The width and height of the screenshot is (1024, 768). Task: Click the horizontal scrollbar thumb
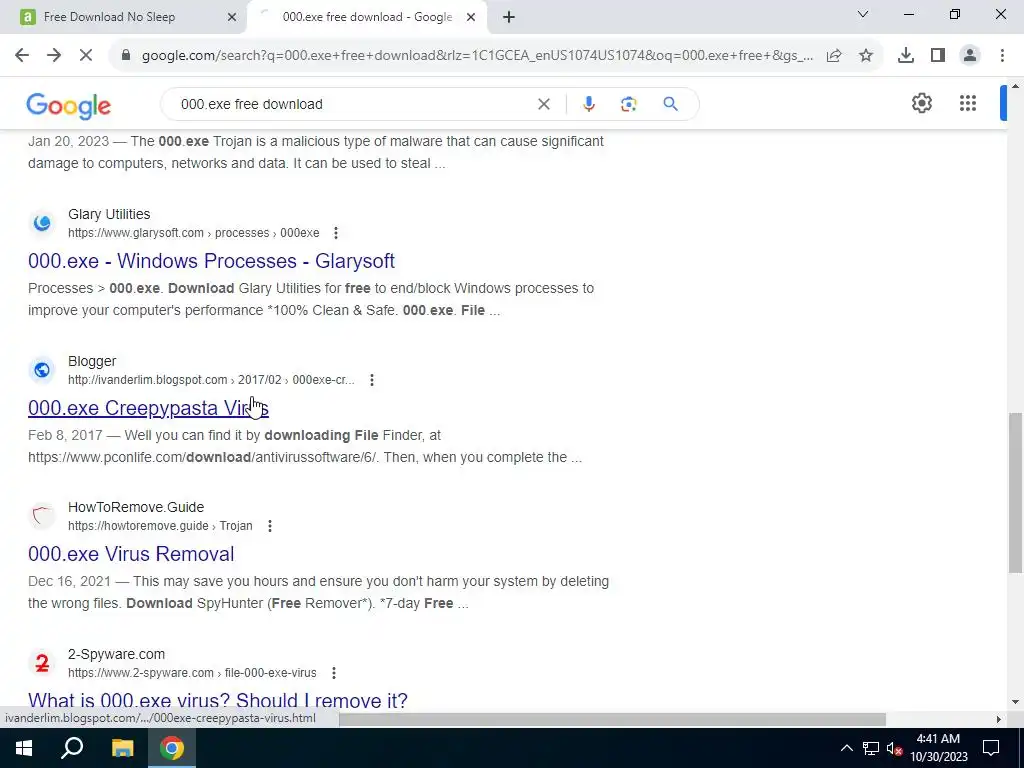coord(612,719)
